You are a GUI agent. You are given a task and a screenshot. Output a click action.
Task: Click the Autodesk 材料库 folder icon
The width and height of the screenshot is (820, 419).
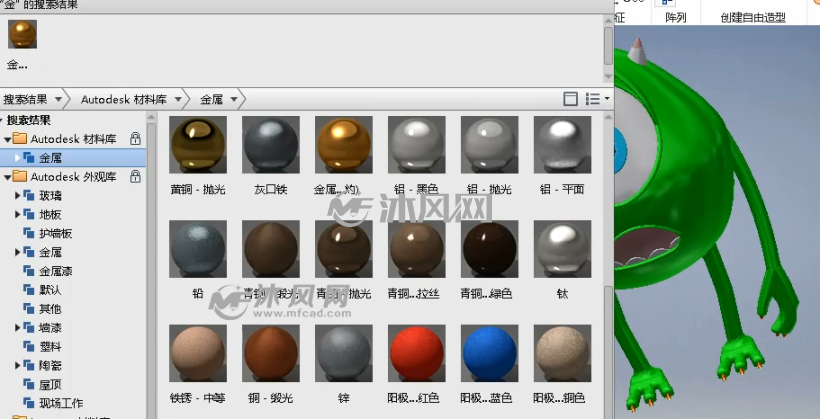(20, 139)
